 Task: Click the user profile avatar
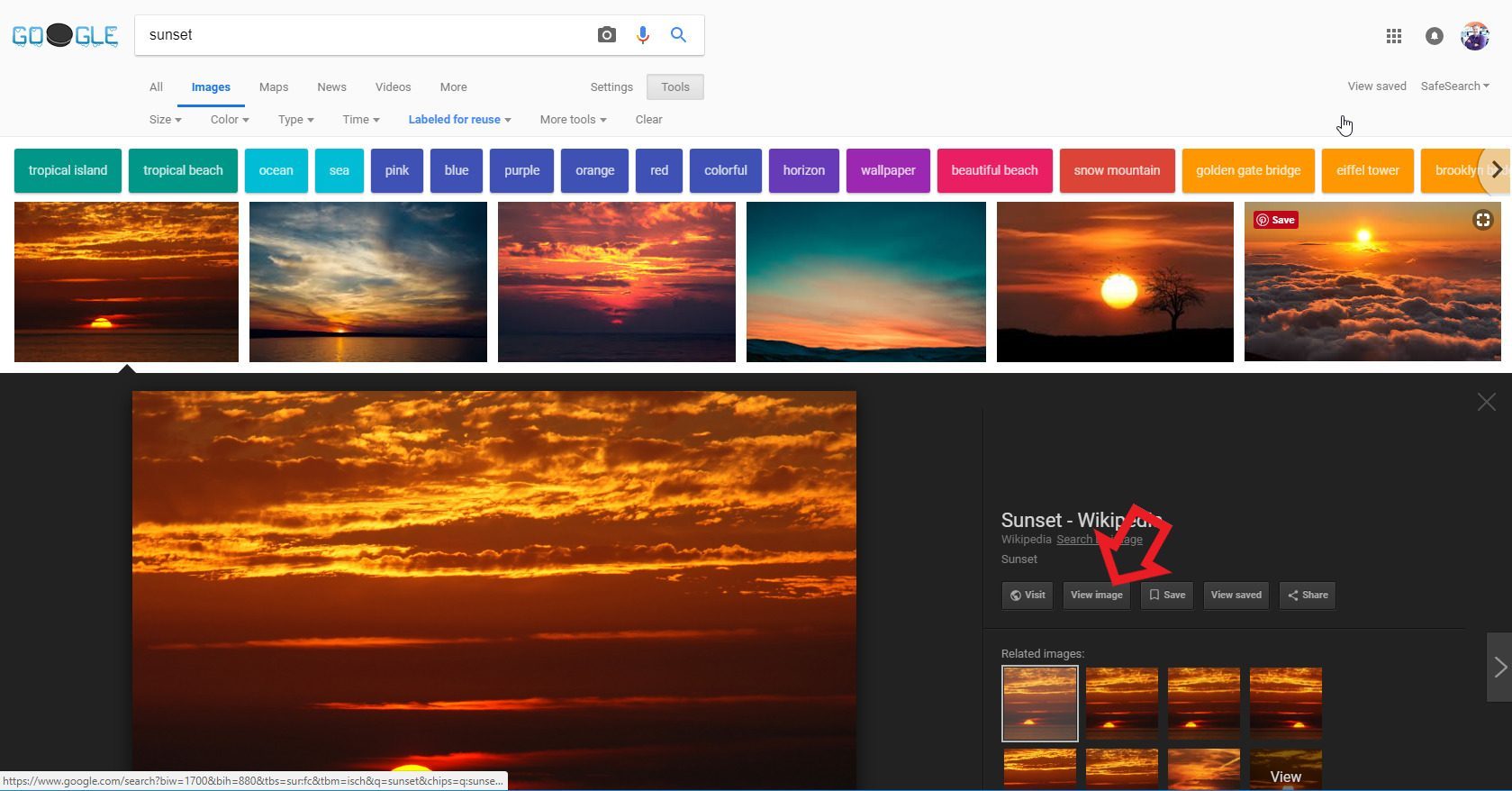tap(1474, 36)
